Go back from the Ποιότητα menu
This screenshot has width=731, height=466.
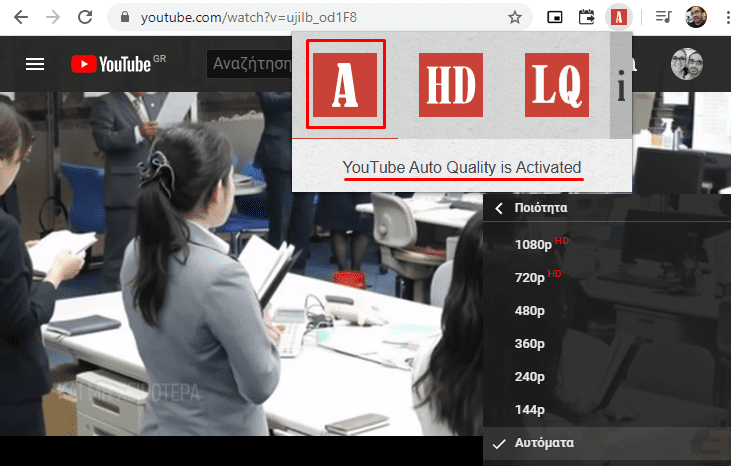tap(499, 208)
